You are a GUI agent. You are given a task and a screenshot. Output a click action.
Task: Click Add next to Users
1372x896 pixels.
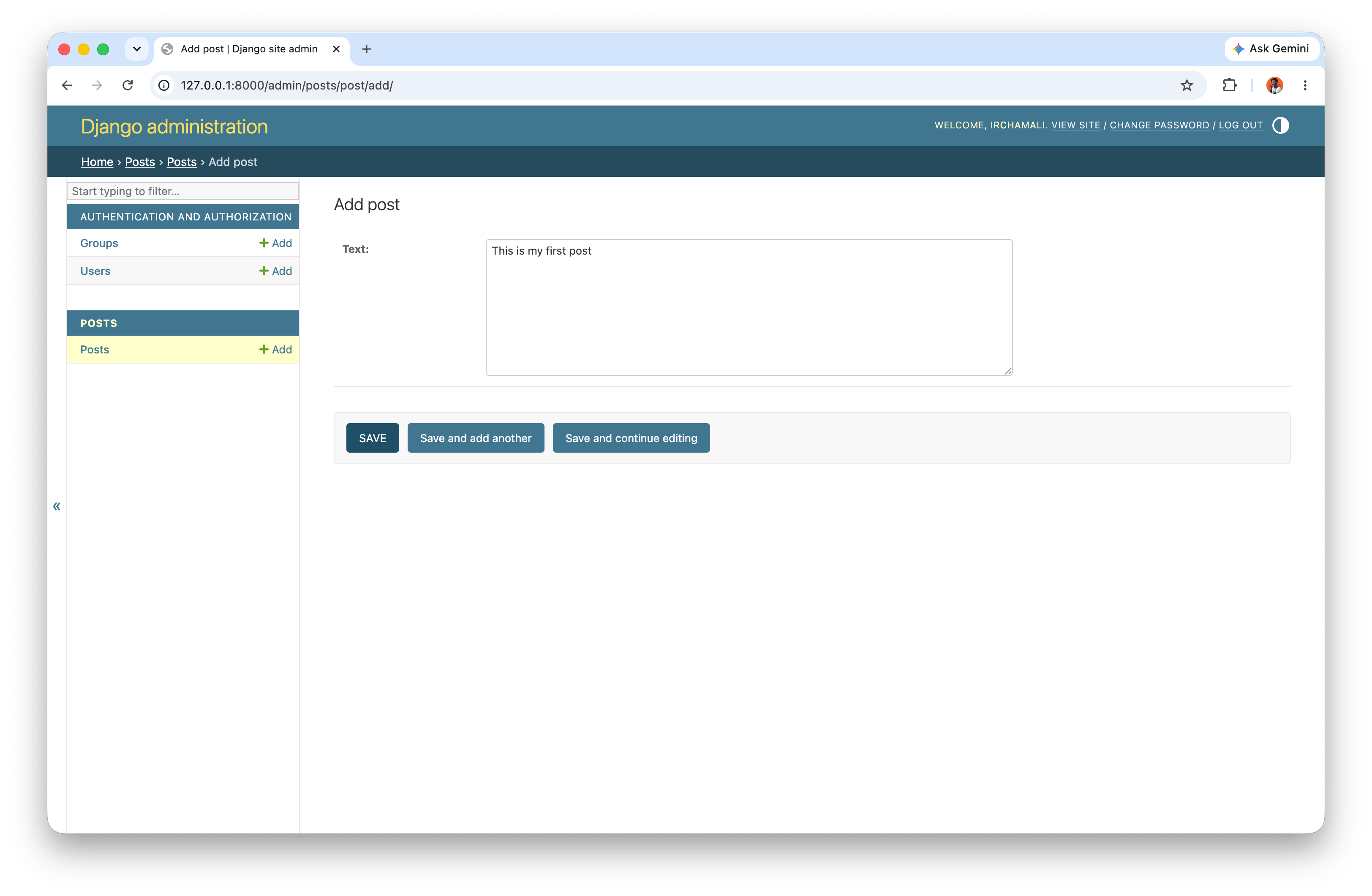(x=275, y=271)
